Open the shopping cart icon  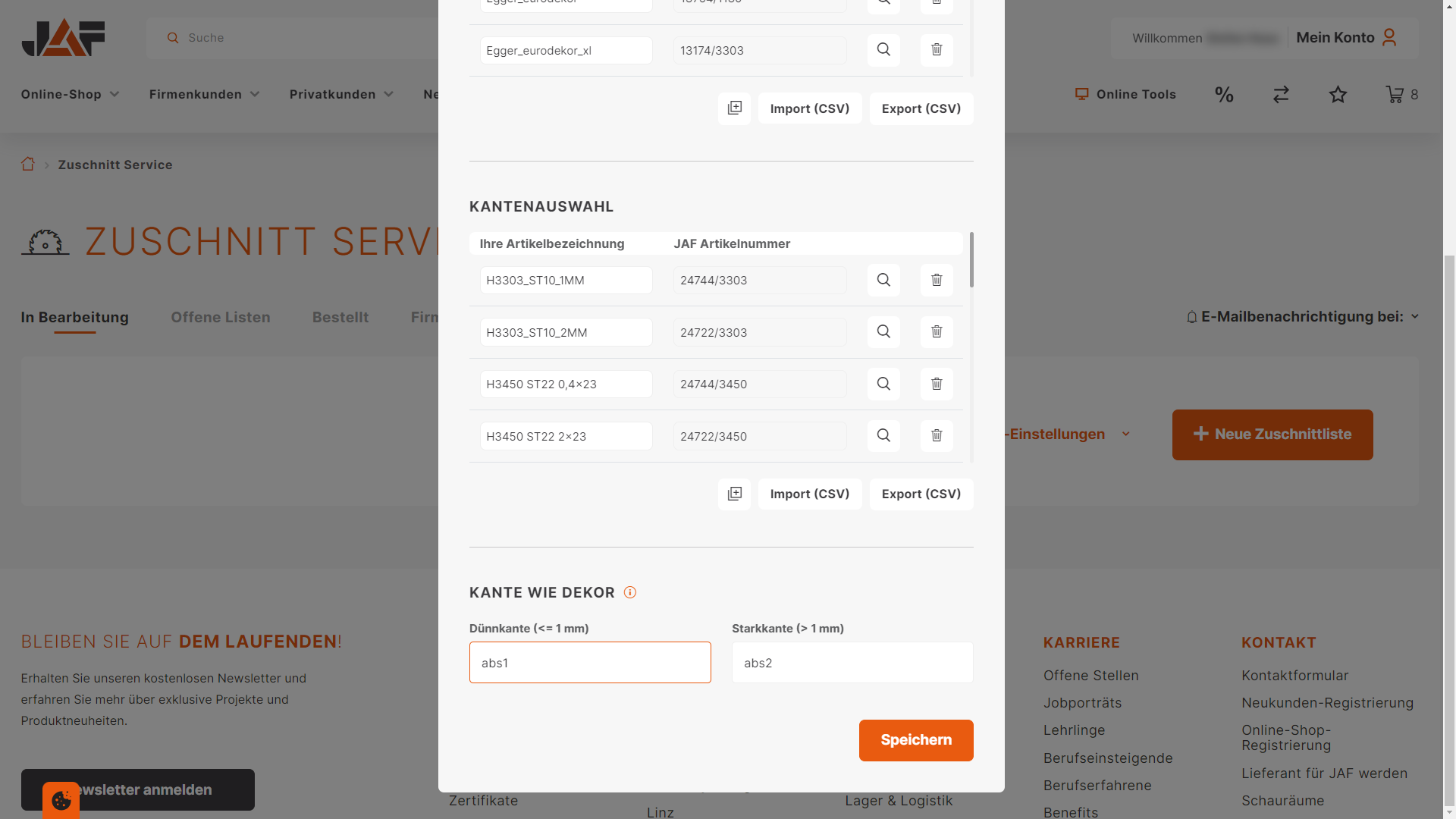click(1395, 95)
